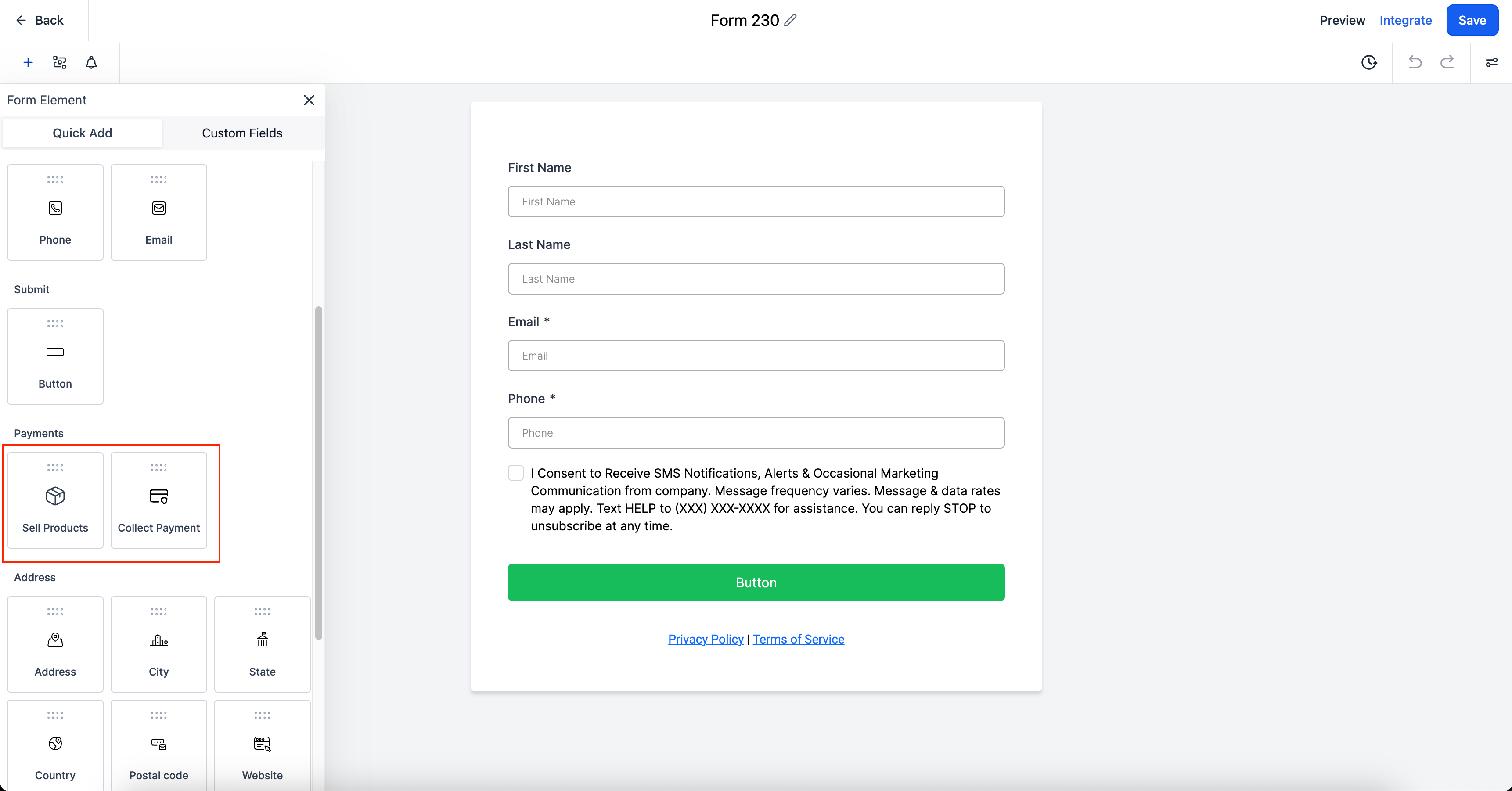Click the Email form element icon

pyautogui.click(x=158, y=208)
